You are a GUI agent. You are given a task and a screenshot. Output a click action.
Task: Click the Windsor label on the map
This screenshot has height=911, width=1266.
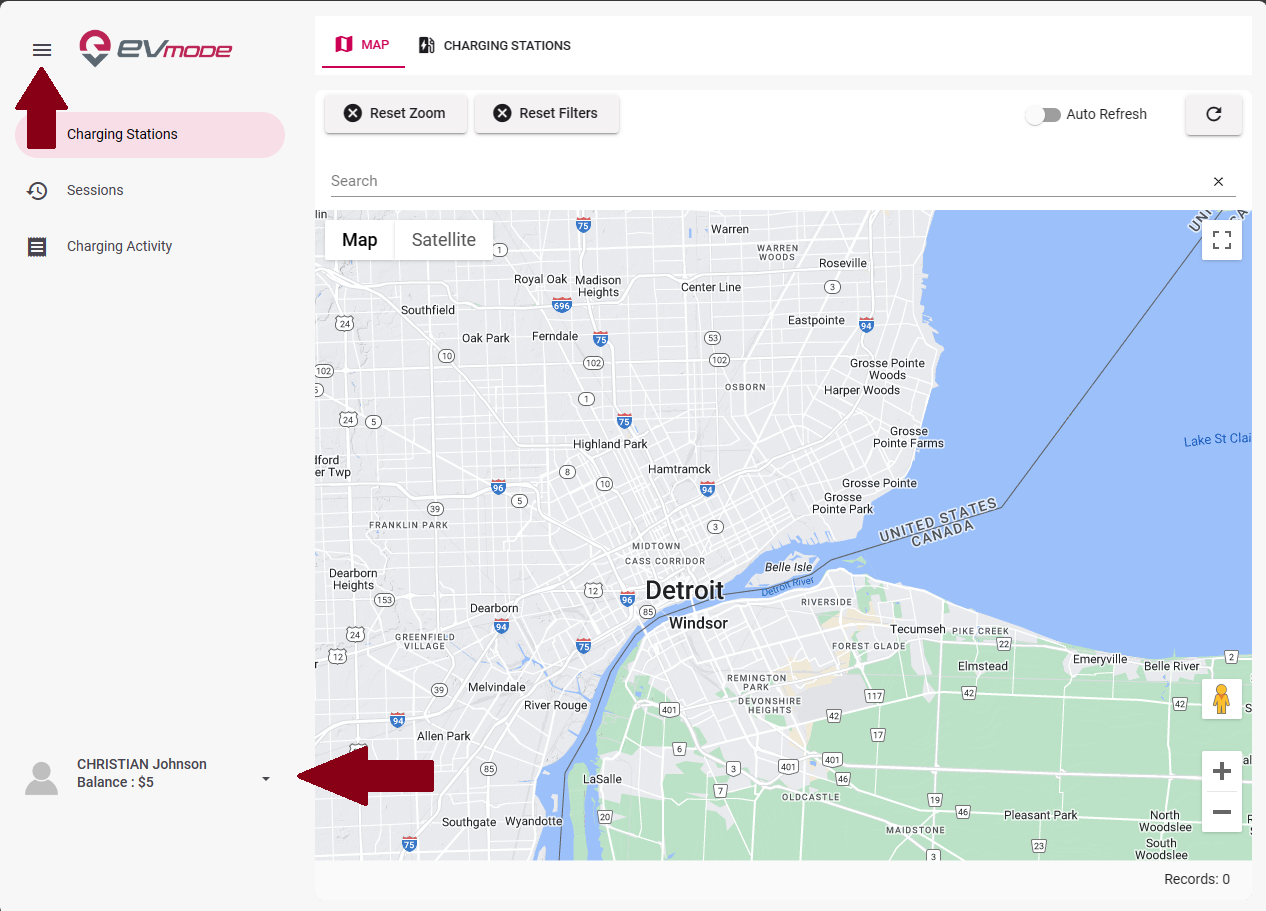click(698, 623)
